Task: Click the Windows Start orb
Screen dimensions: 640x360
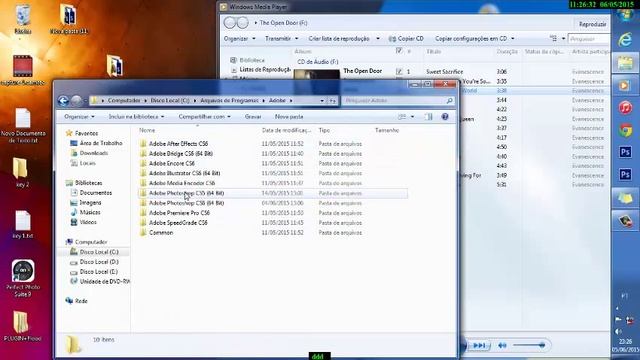Action: pos(625,16)
